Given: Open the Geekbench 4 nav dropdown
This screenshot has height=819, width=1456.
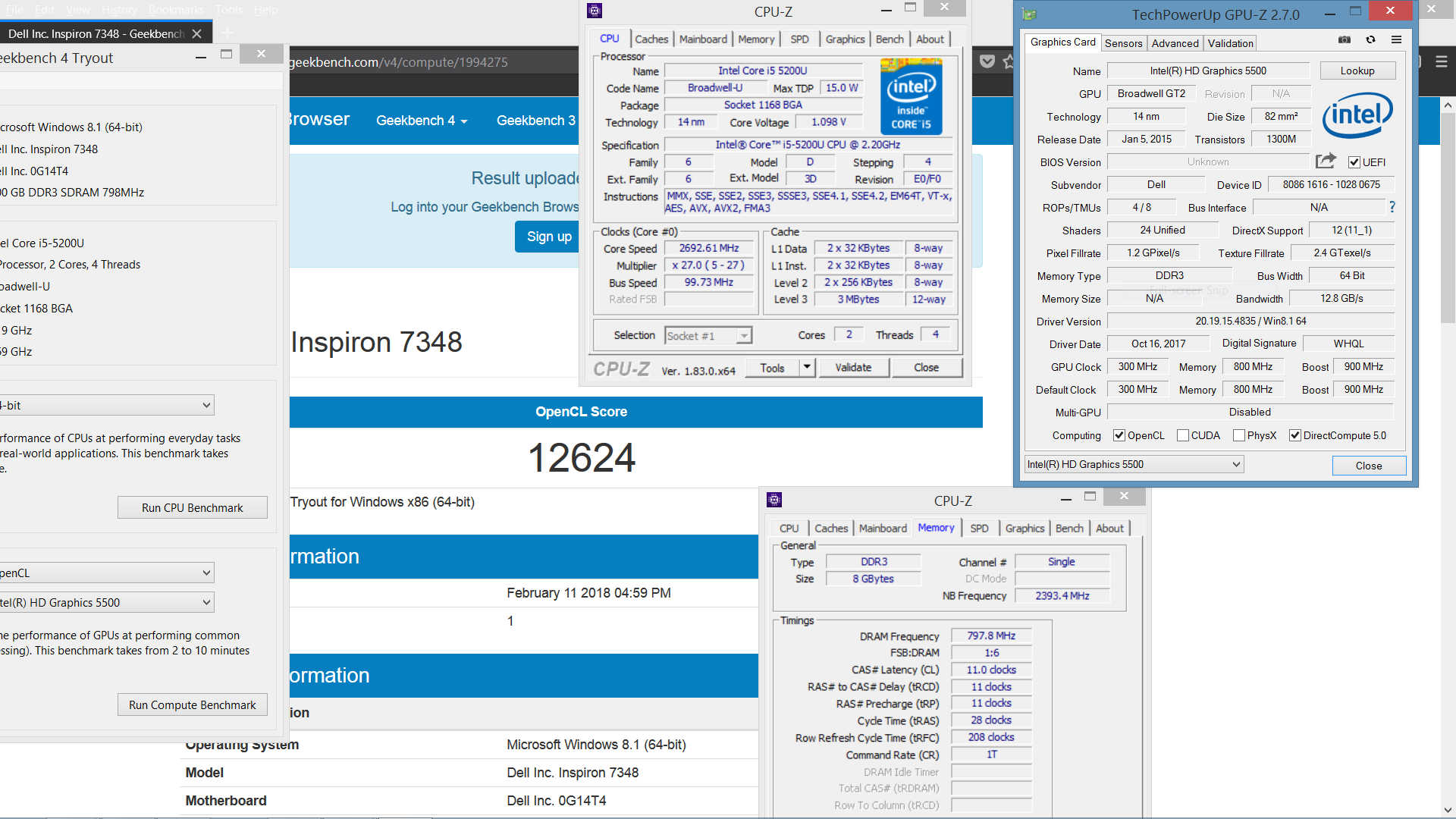Looking at the screenshot, I should 422,121.
